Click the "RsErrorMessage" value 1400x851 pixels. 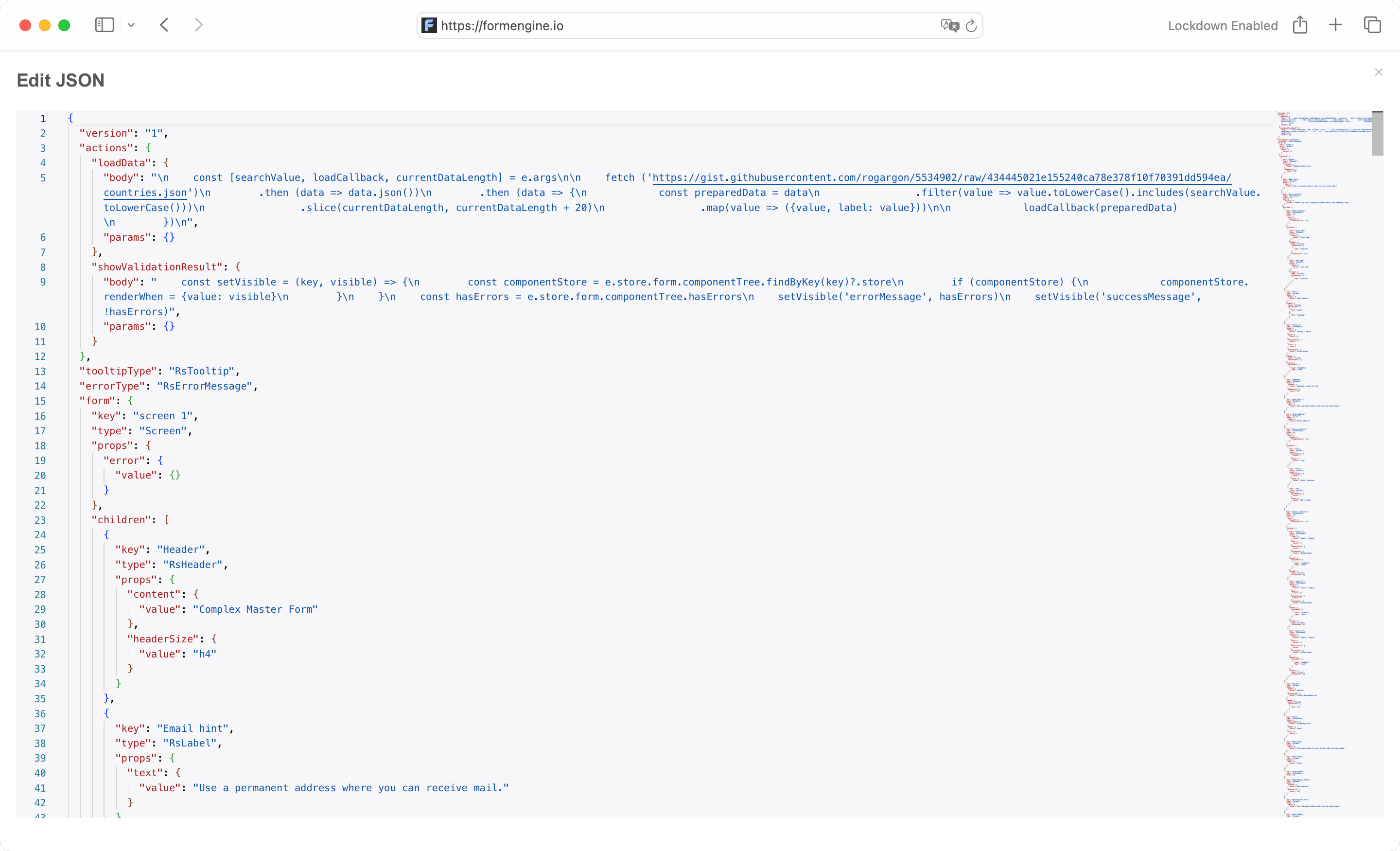(x=205, y=386)
